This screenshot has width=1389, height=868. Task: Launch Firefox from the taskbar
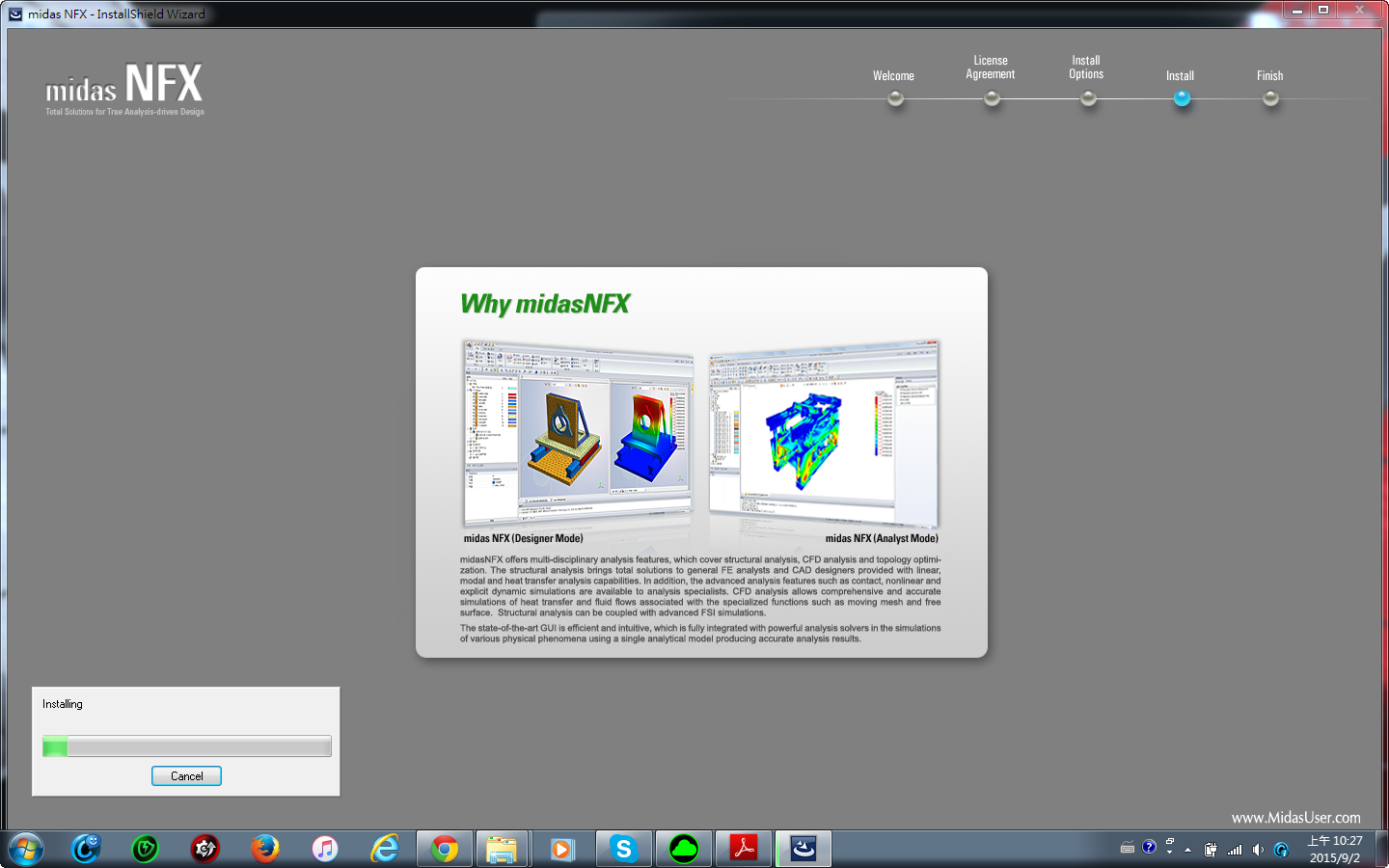264,849
